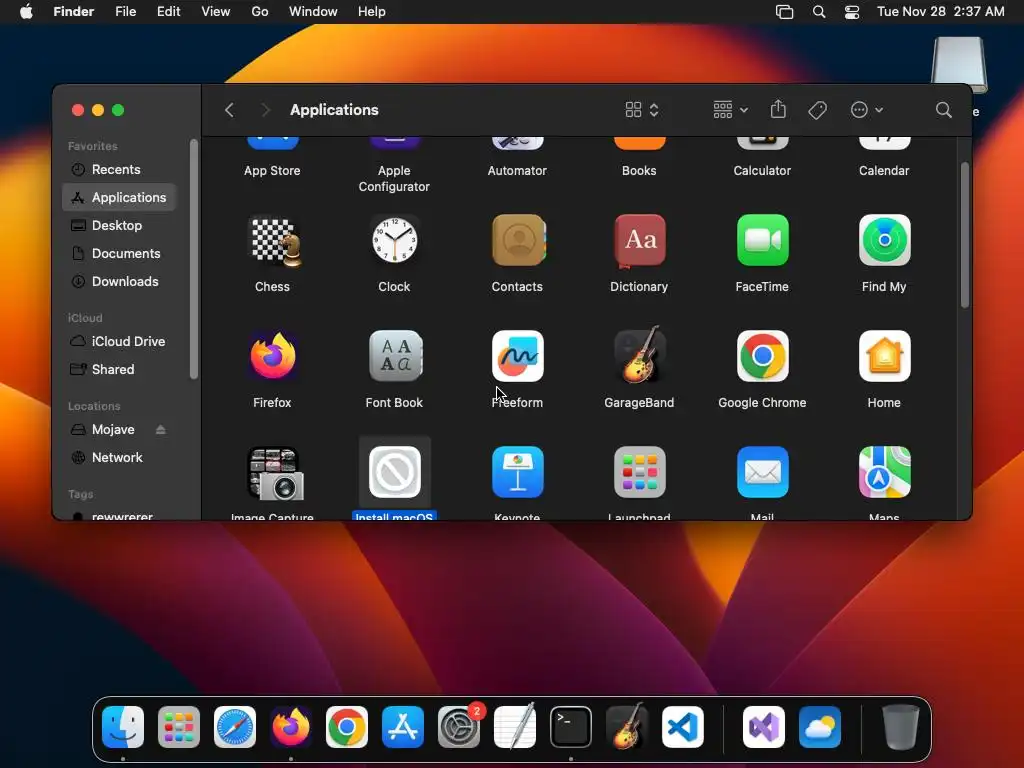This screenshot has width=1024, height=768.
Task: Click the Calendar label text
Action: pos(884,170)
